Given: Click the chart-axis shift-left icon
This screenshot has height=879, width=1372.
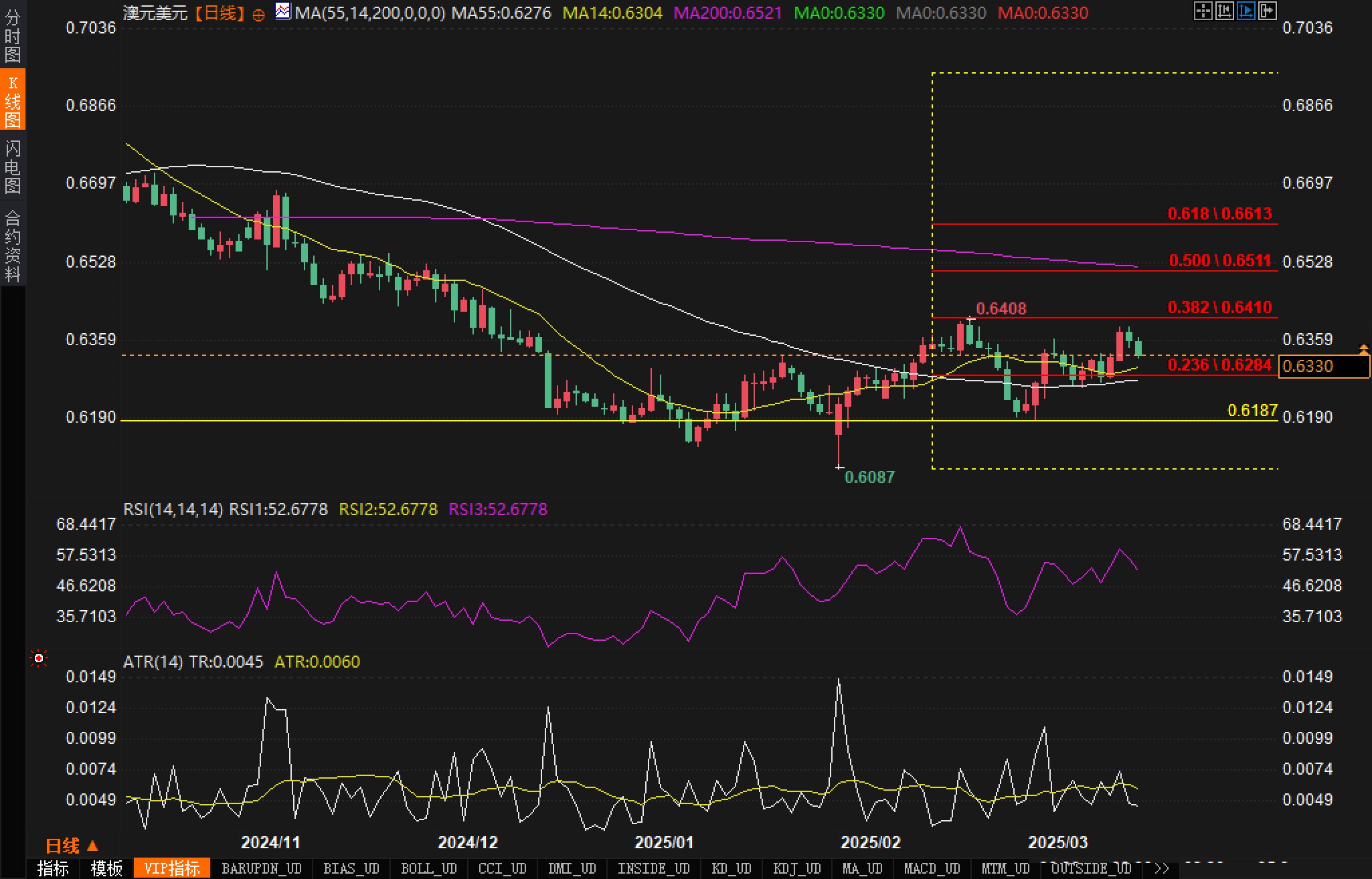Looking at the screenshot, I should pyautogui.click(x=1224, y=11).
